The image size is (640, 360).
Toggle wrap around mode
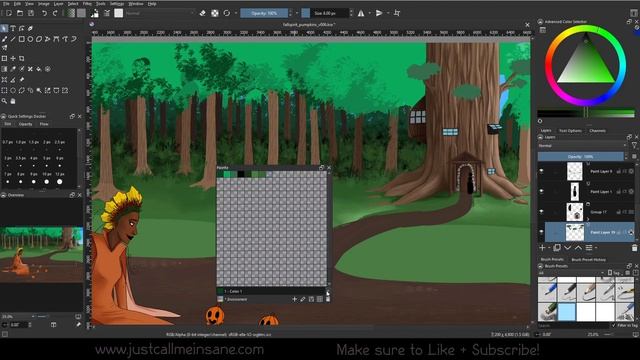click(x=397, y=13)
